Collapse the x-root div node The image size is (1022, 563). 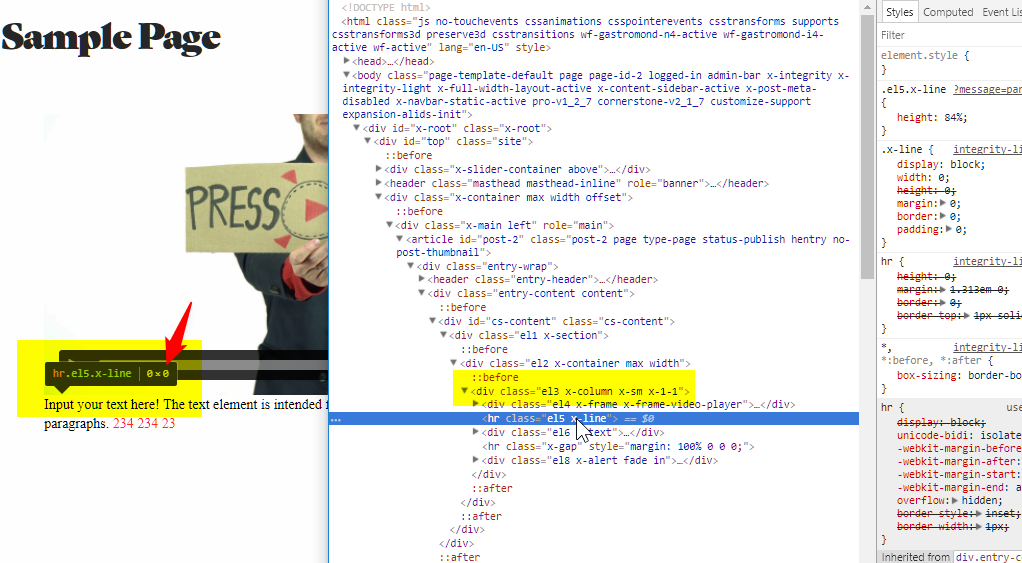357,128
